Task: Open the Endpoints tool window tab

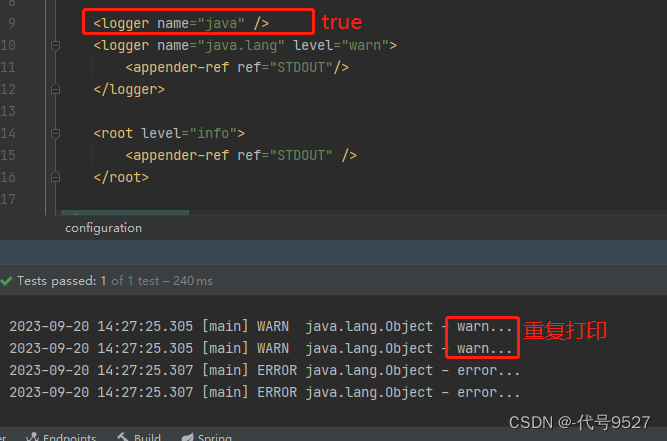Action: (61, 437)
